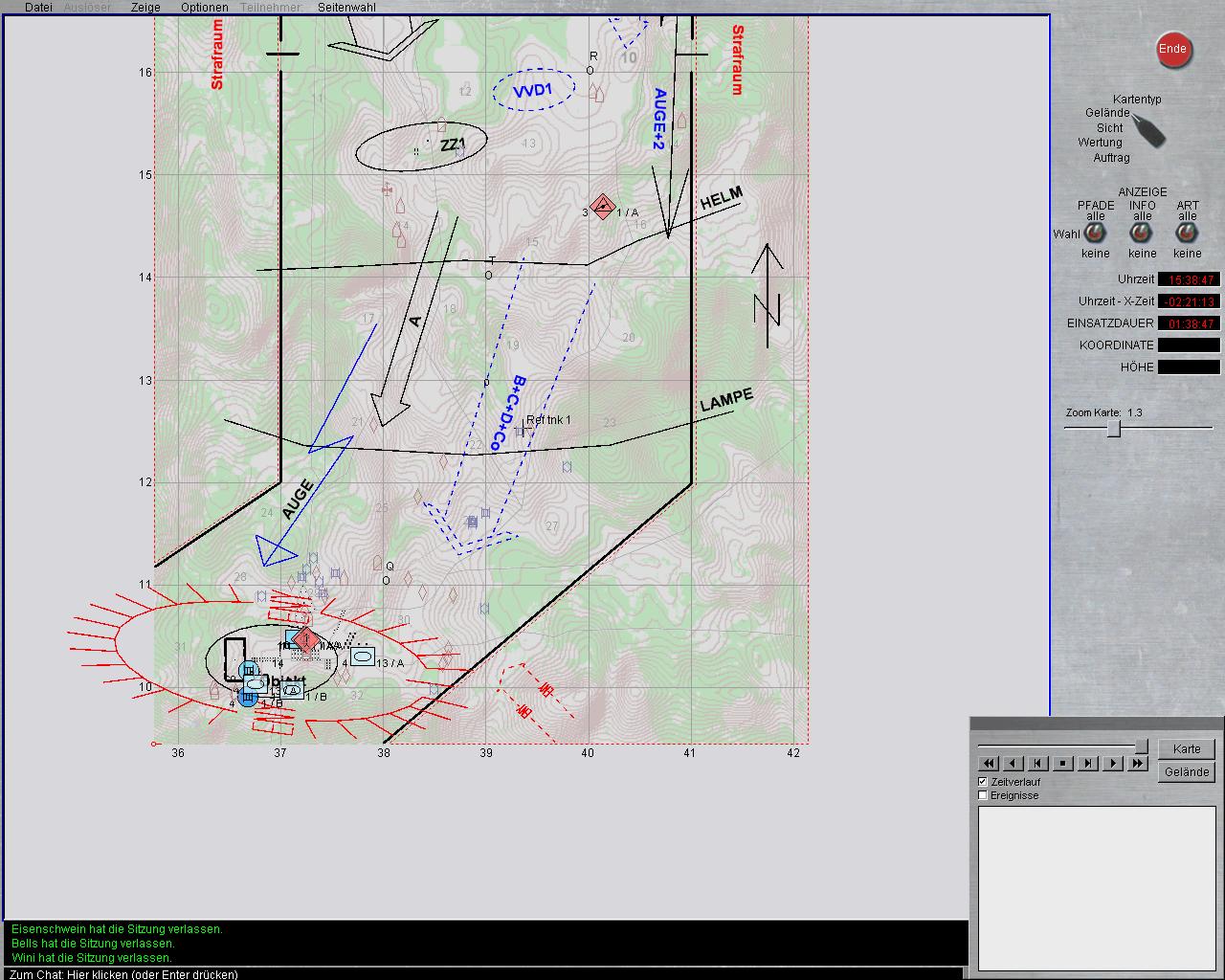
Task: Jump to the start of the replay
Action: [1038, 764]
